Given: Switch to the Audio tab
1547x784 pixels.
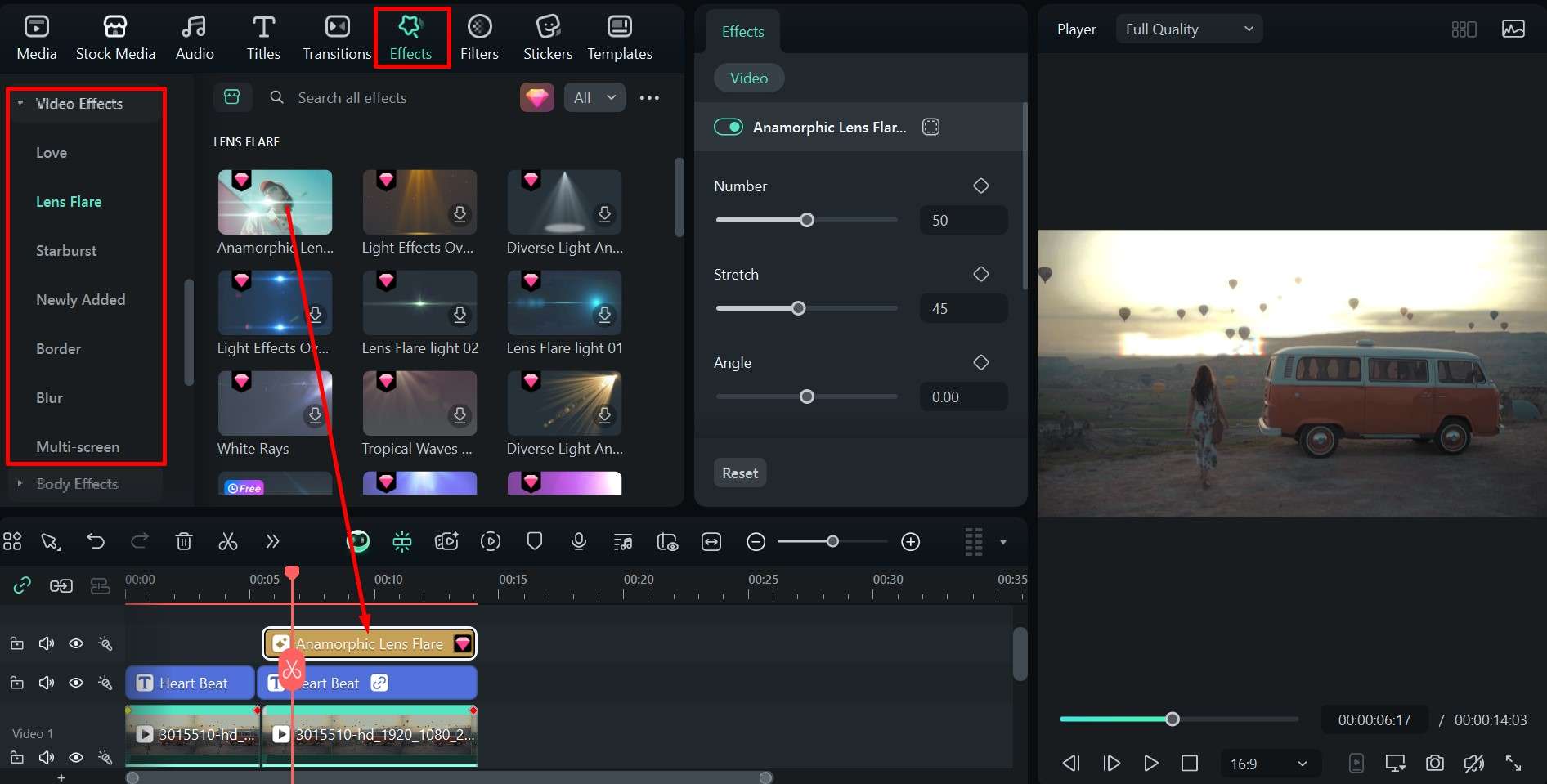Looking at the screenshot, I should [195, 38].
